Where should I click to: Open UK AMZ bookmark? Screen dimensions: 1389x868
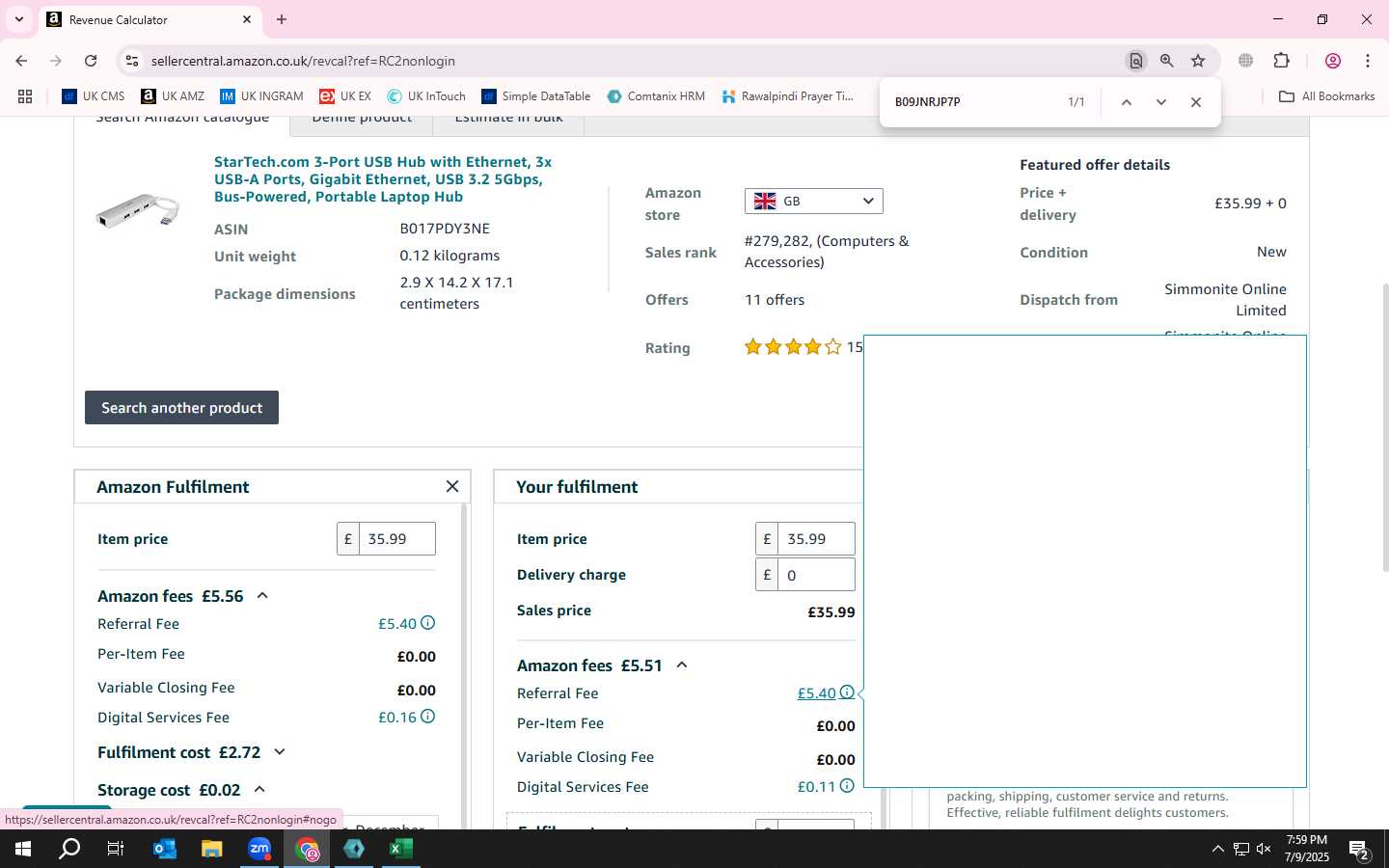point(173,96)
